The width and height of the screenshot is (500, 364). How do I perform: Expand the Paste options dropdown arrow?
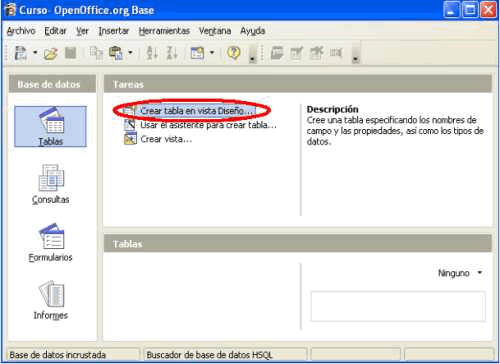pos(130,53)
